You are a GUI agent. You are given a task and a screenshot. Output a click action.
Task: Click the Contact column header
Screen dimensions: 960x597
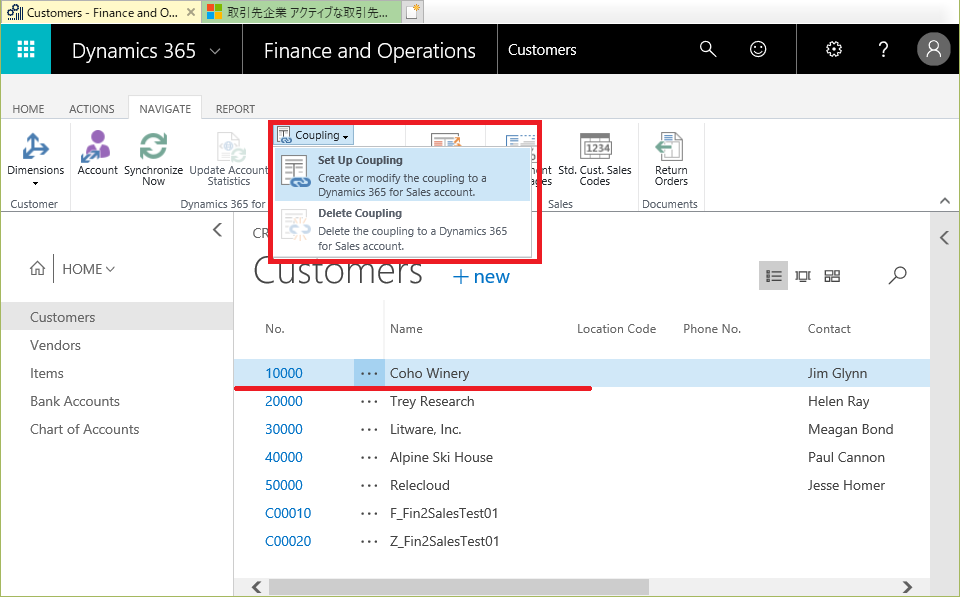click(828, 329)
